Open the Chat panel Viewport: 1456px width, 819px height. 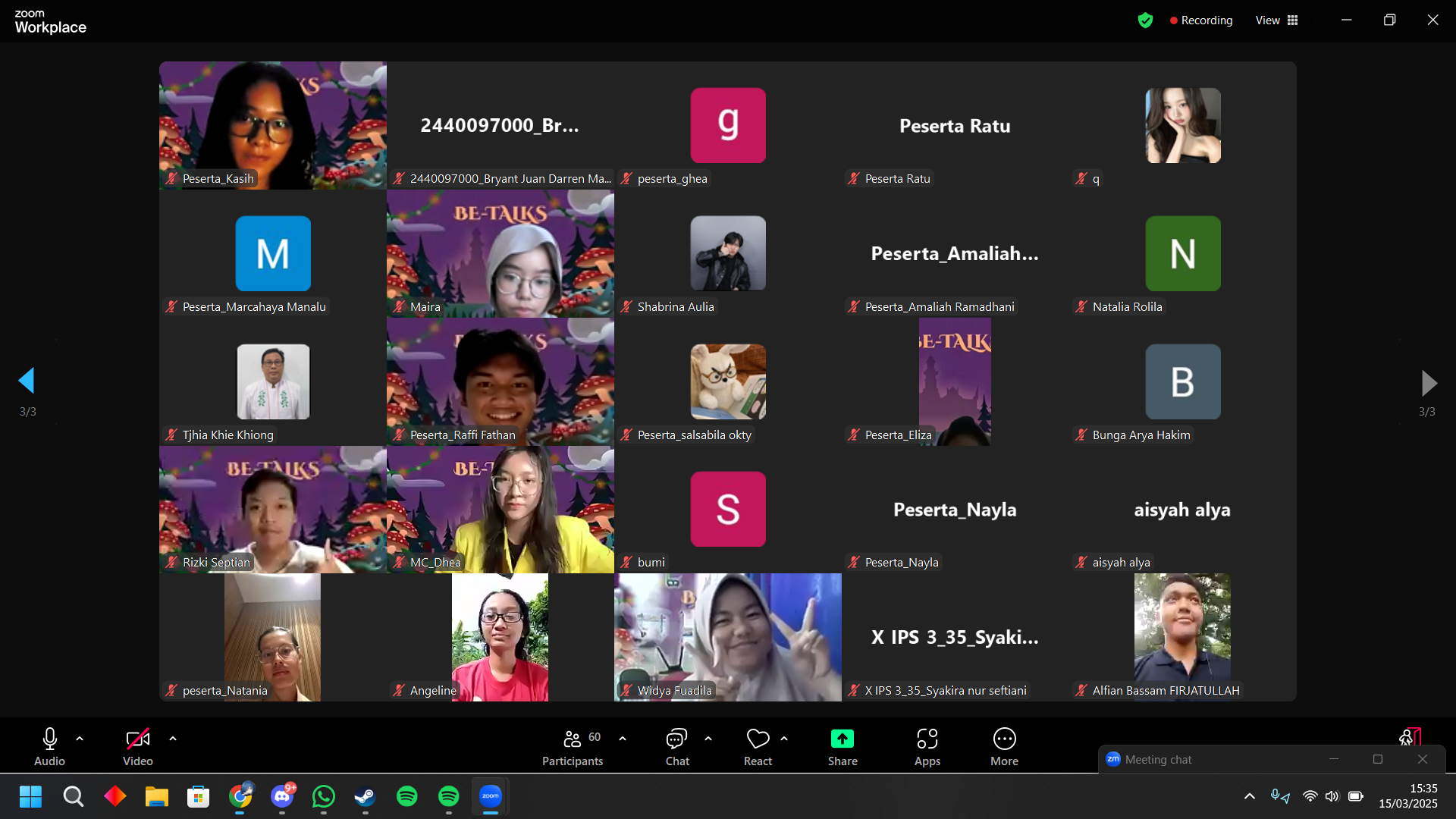point(676,747)
